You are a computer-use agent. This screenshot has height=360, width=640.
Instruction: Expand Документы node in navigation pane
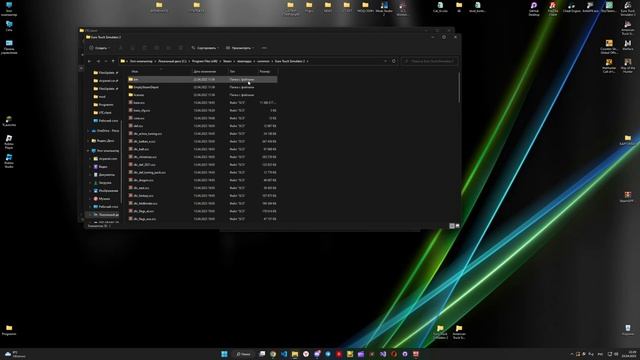coord(91,175)
